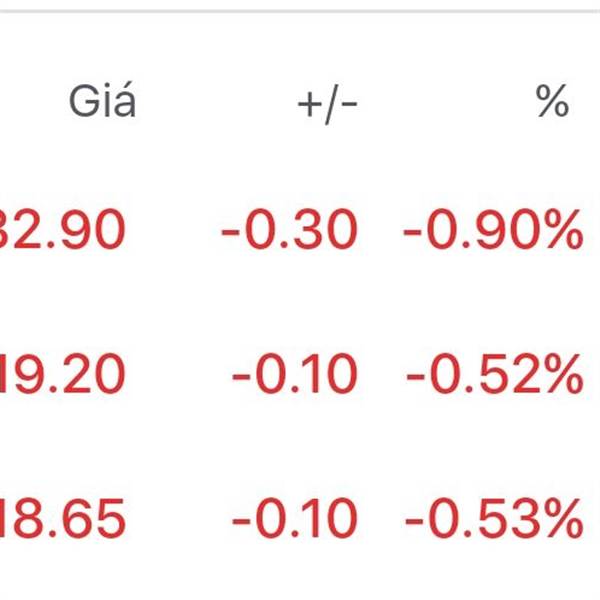Click the -0.10 change beside 19.20
The width and height of the screenshot is (600, 600).
(295, 374)
